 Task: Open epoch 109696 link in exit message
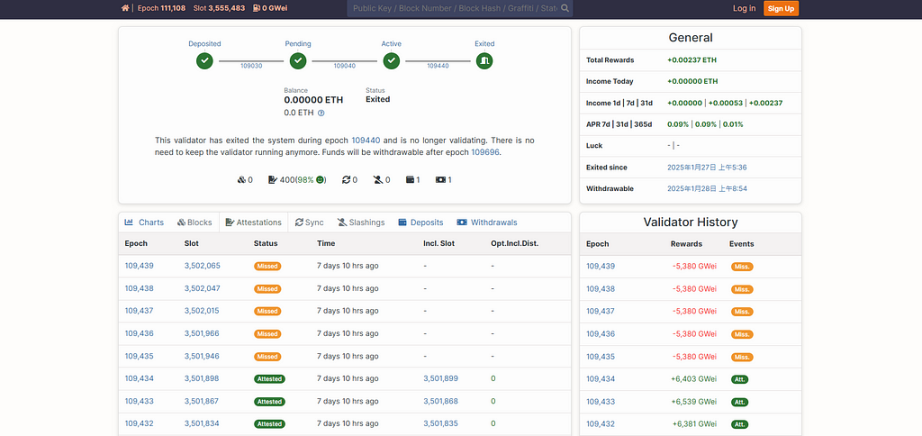(485, 152)
